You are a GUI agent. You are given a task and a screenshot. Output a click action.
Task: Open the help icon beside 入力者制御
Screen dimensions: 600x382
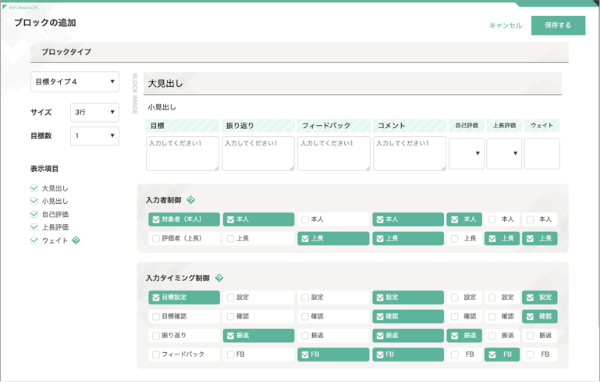point(191,200)
